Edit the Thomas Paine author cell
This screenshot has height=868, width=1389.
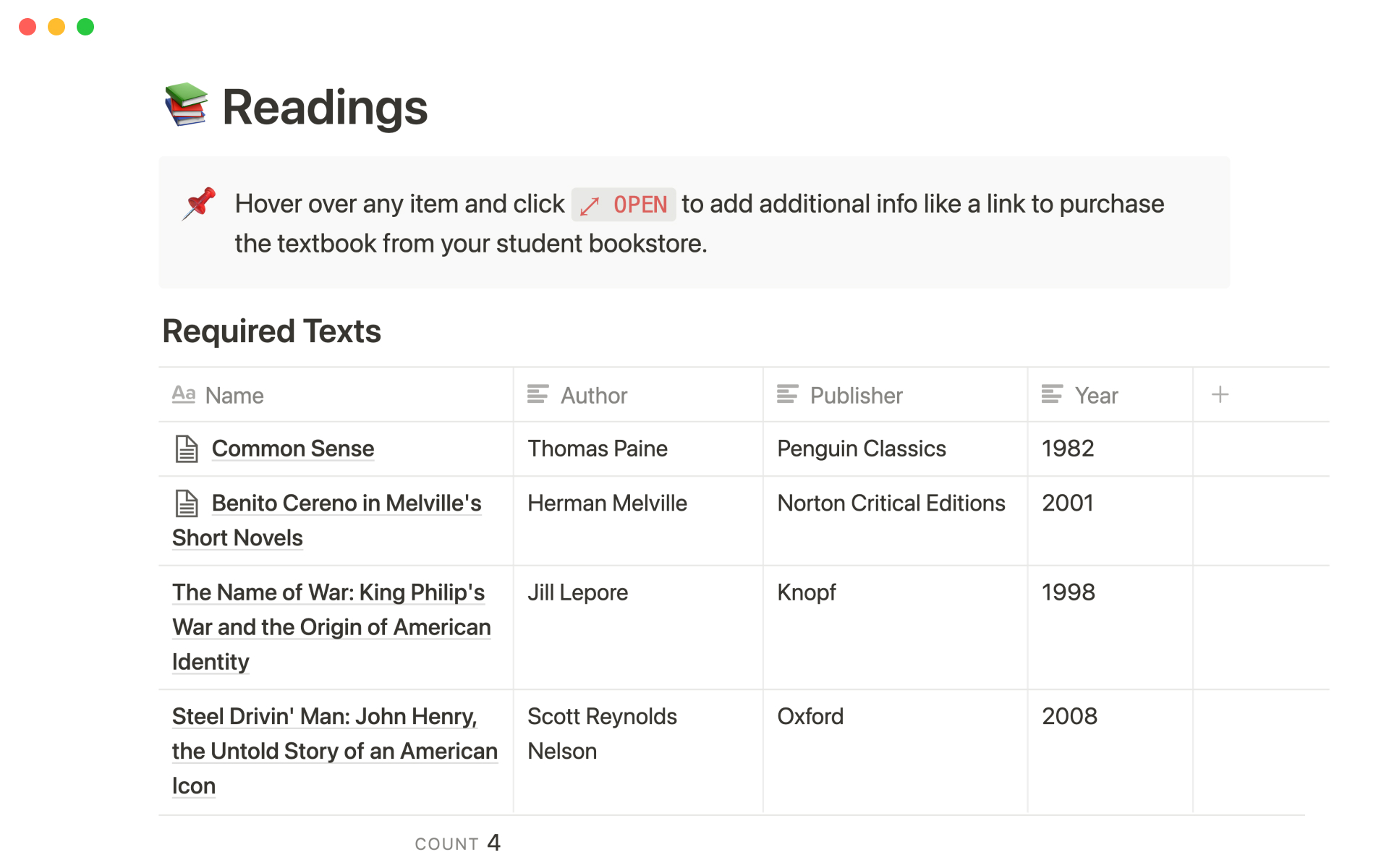coord(597,449)
